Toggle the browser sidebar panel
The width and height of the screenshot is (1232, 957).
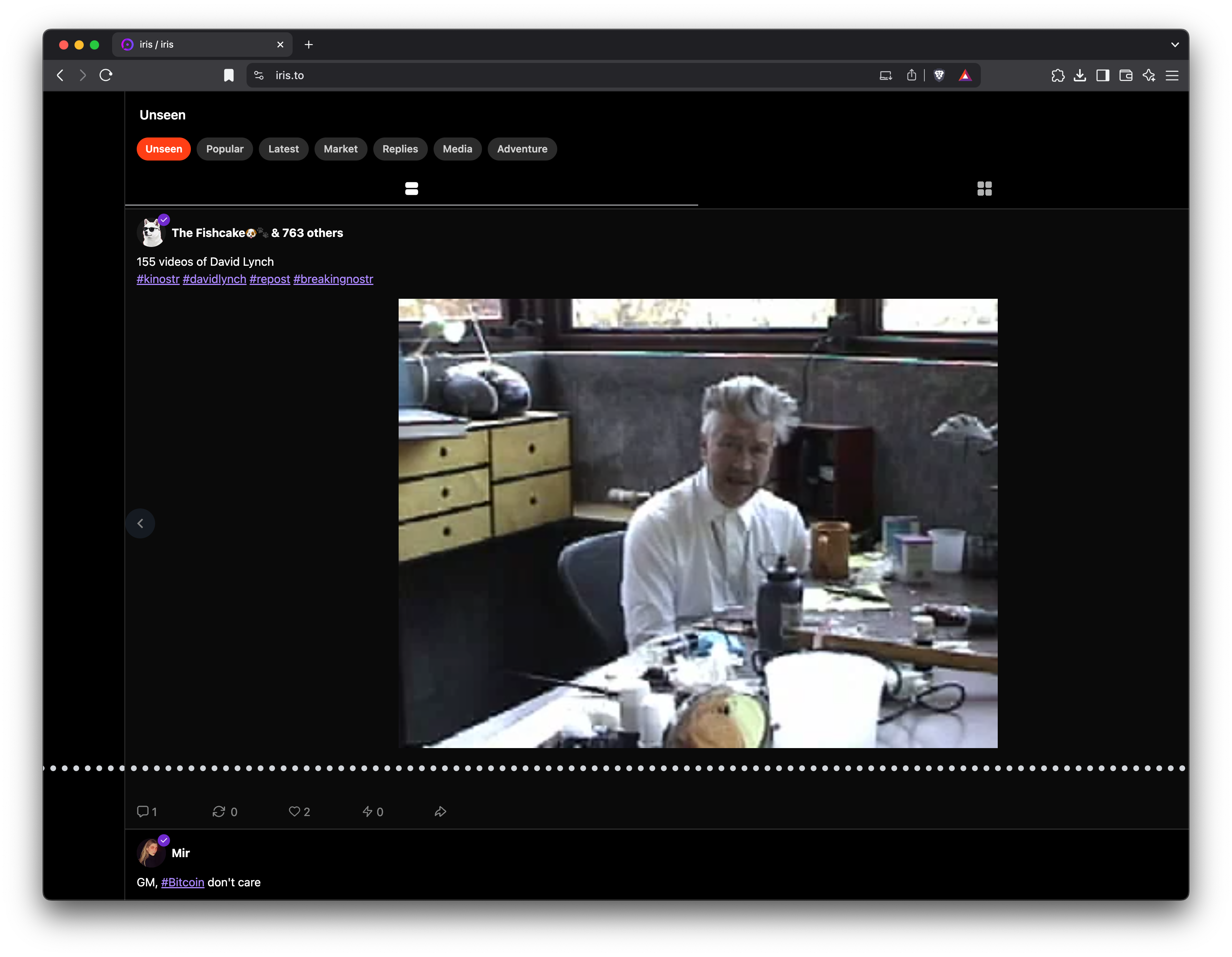coord(1103,75)
